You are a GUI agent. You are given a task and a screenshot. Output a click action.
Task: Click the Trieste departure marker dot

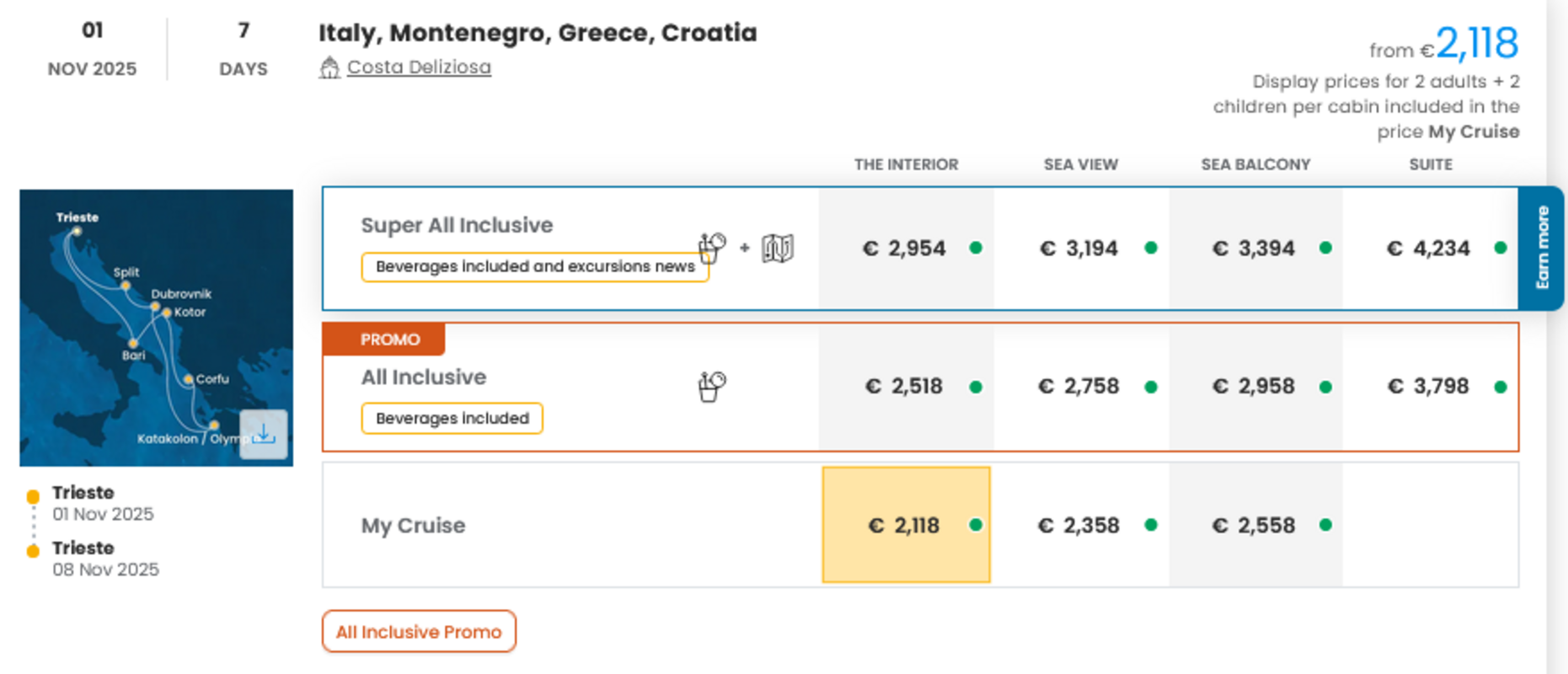tap(33, 496)
